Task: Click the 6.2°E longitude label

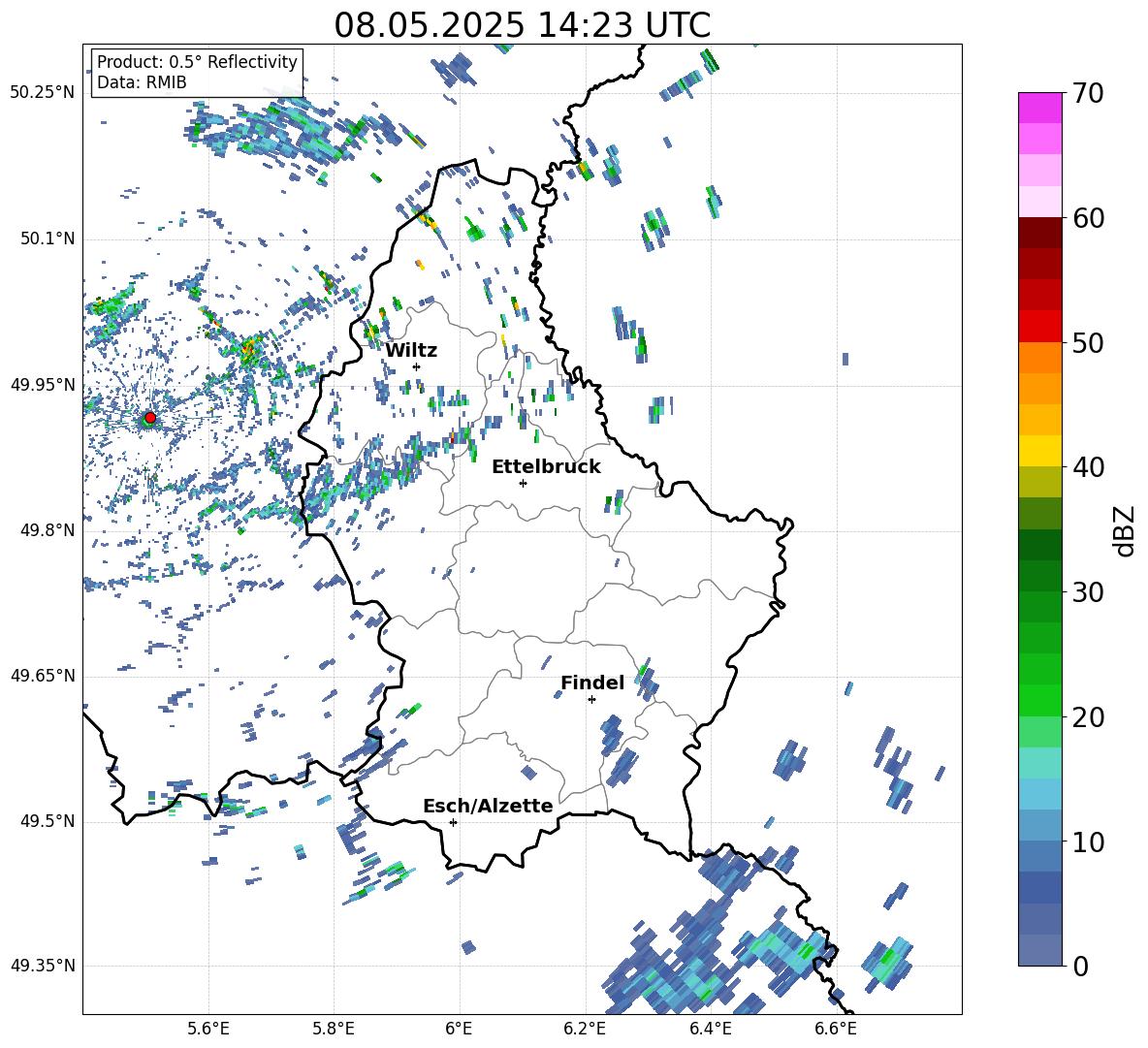Action: tap(585, 1029)
